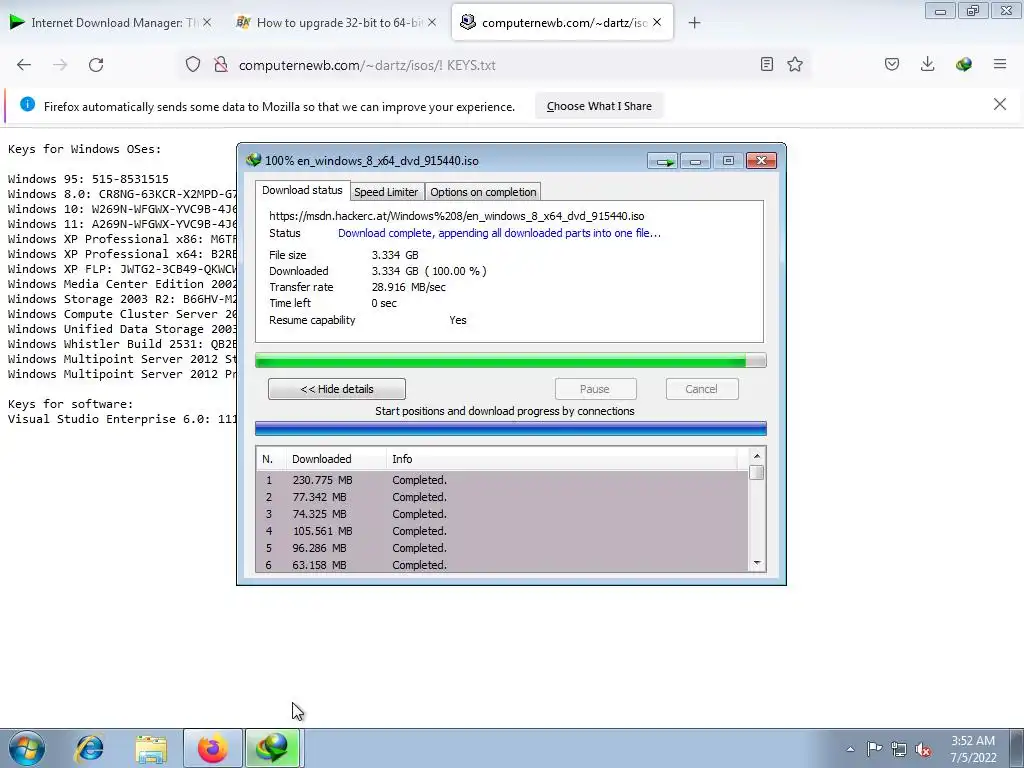Image resolution: width=1024 pixels, height=768 pixels.
Task: Click the IDM taskbar icon
Action: point(272,748)
